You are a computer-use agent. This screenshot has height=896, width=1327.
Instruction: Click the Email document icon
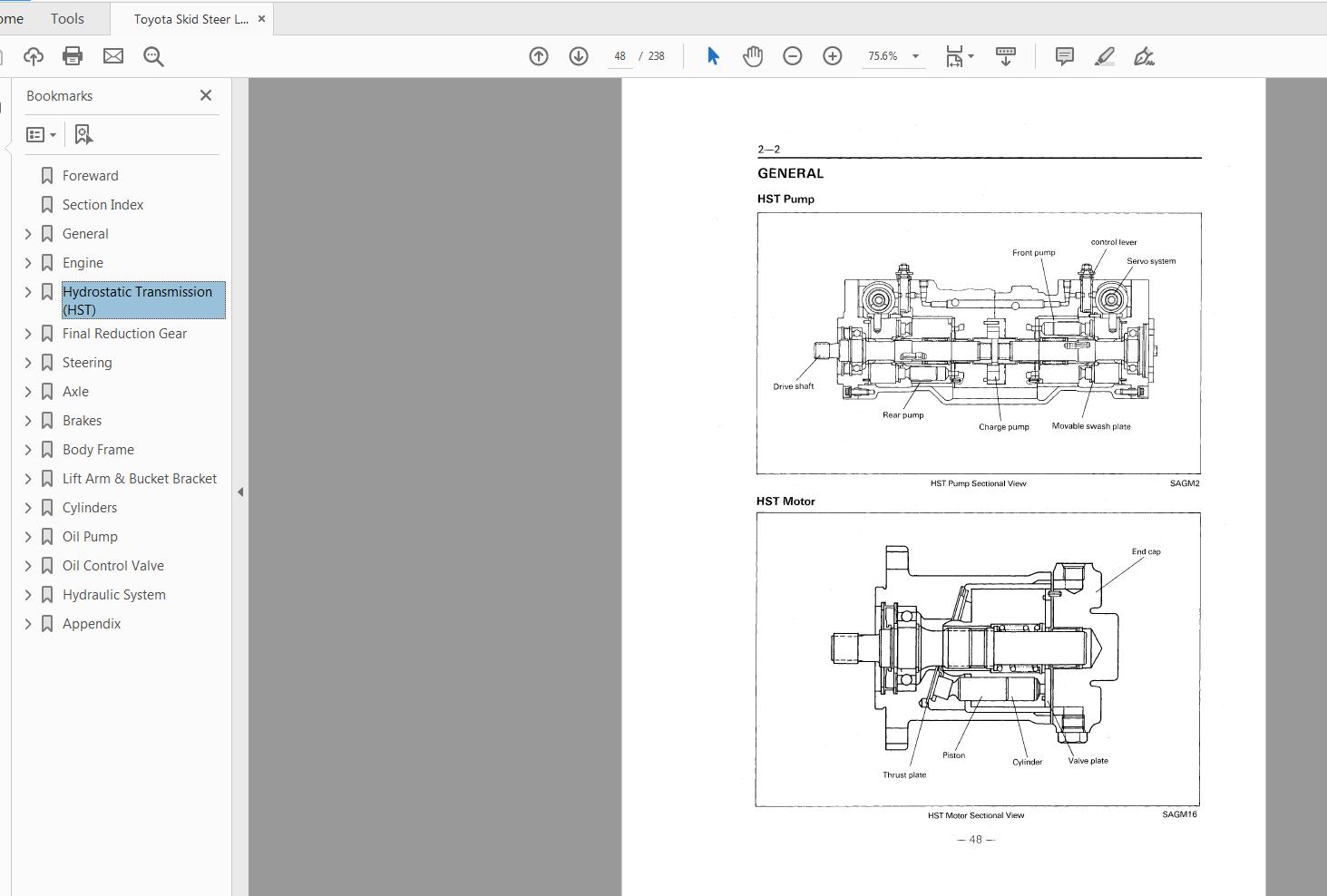pyautogui.click(x=112, y=56)
